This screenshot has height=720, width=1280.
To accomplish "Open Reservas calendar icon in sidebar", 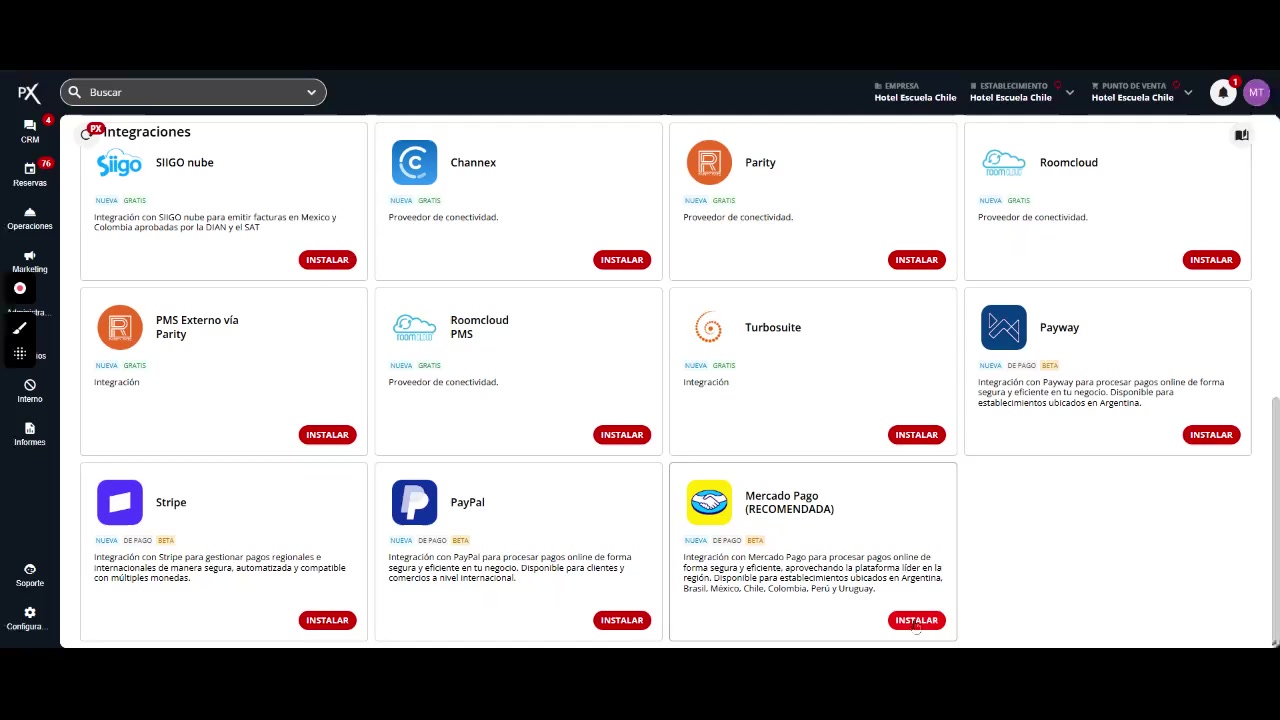I will point(30,169).
